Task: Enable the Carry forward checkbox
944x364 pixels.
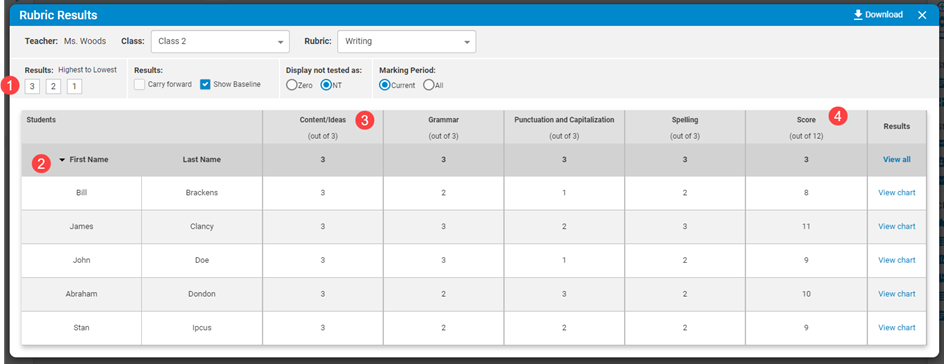Action: [x=140, y=85]
